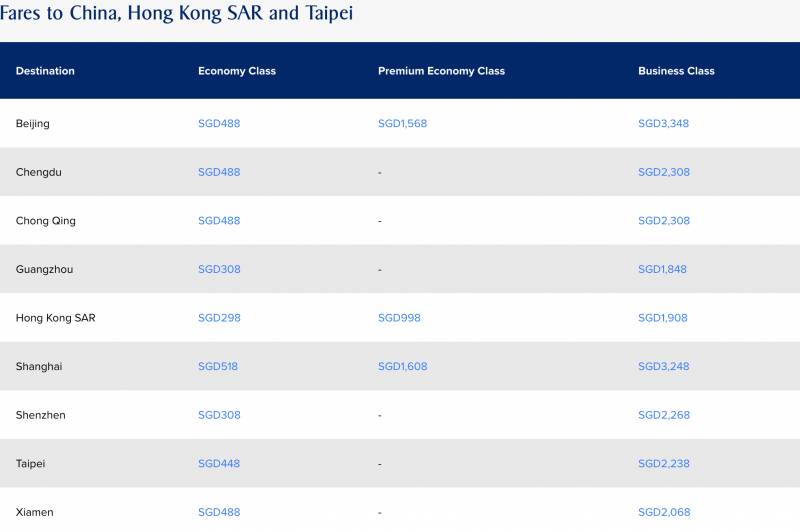
Task: Open Xiamen Business Class fare SGD2,068
Action: coord(663,512)
